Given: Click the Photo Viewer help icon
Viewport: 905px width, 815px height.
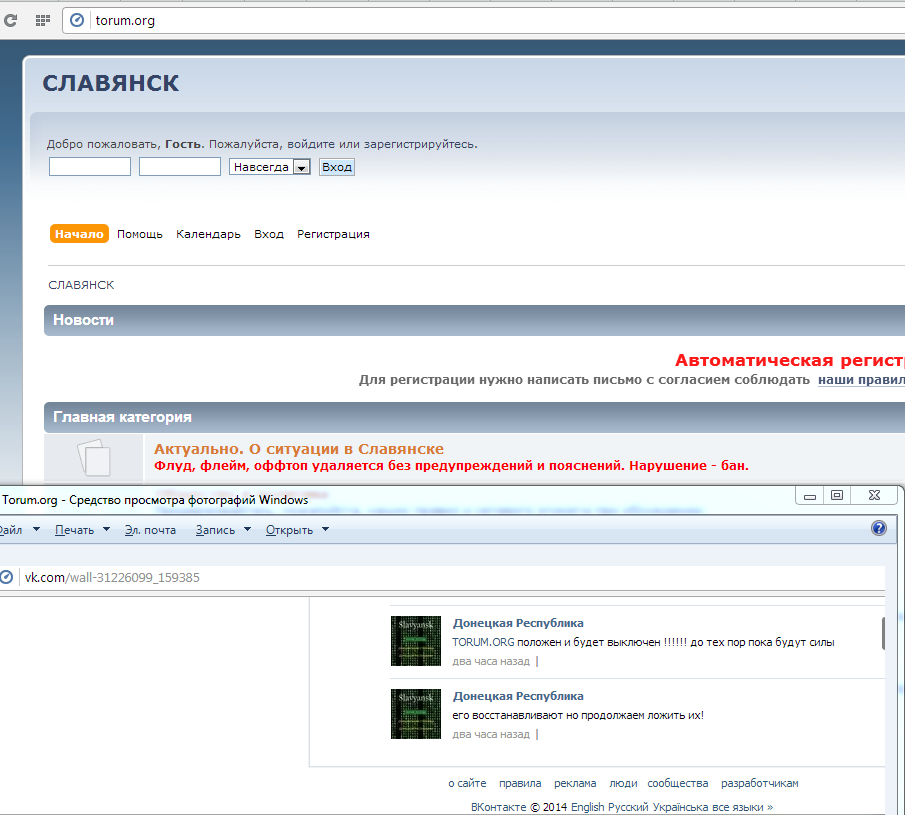Looking at the screenshot, I should (878, 529).
